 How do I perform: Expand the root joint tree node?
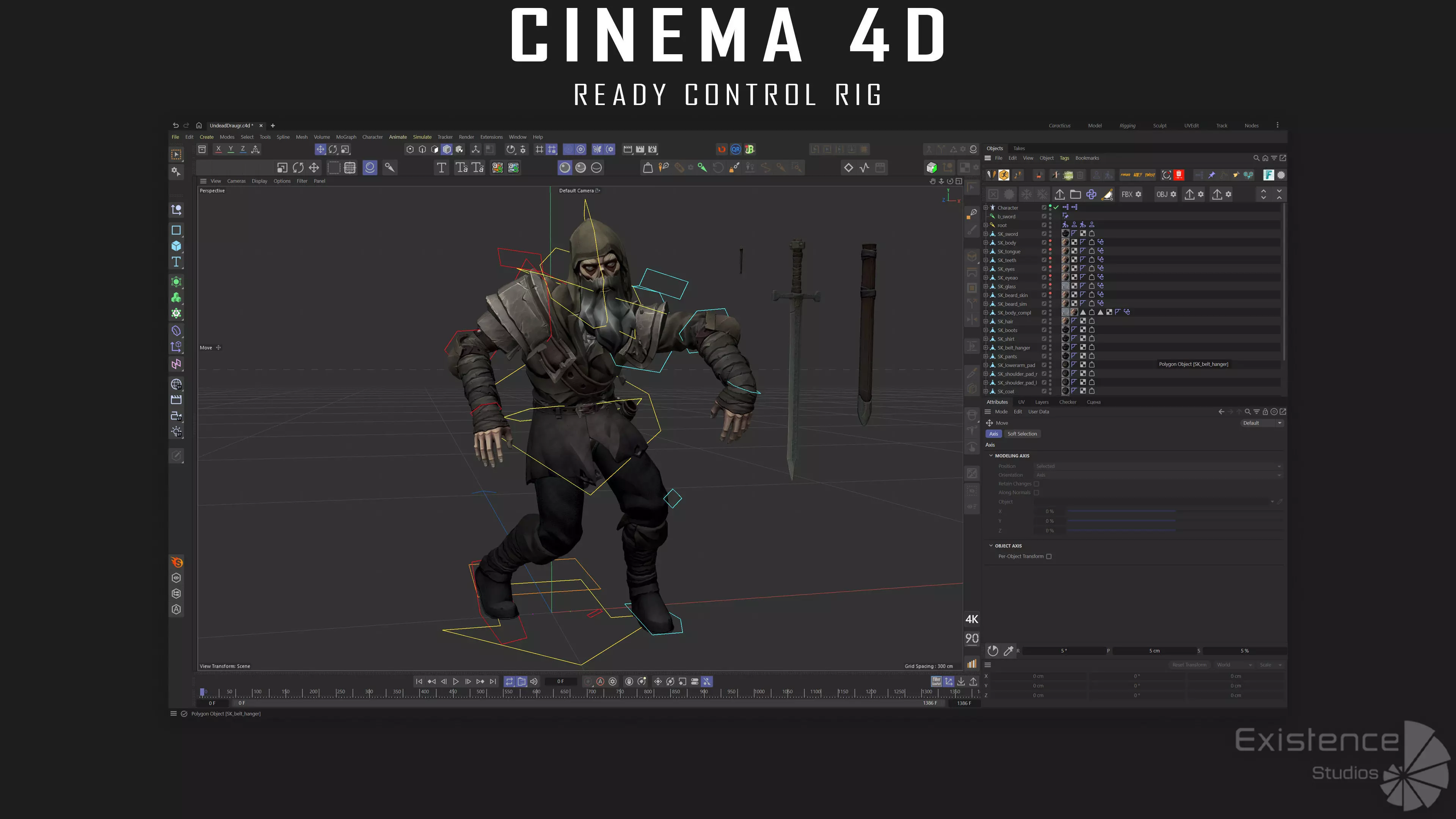[986, 225]
